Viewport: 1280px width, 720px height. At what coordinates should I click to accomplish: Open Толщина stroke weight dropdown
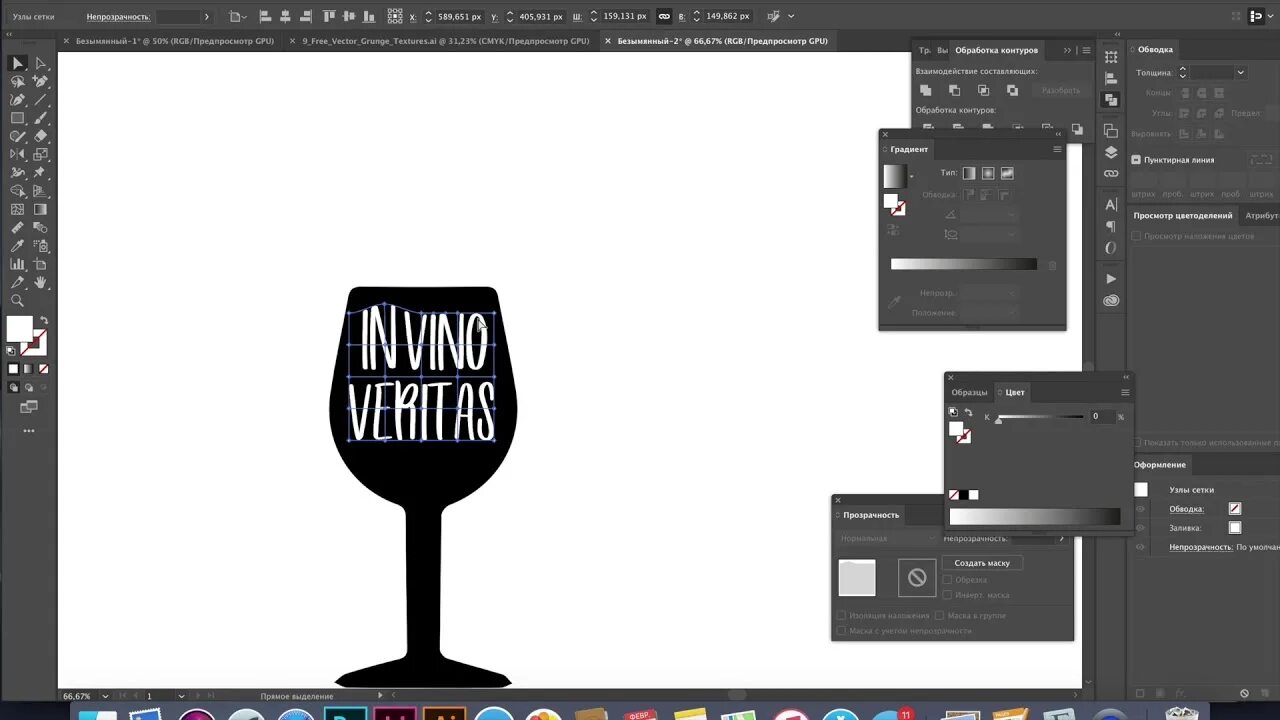pos(1240,72)
